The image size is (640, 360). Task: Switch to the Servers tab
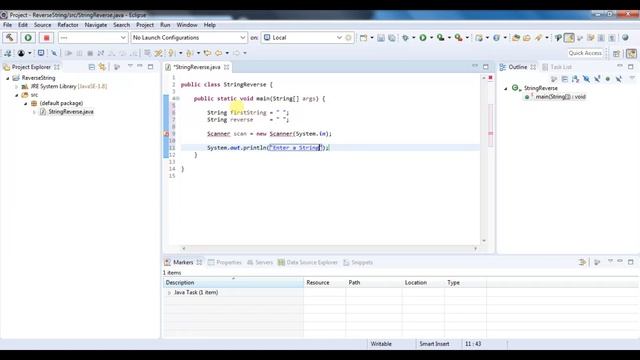click(x=260, y=262)
